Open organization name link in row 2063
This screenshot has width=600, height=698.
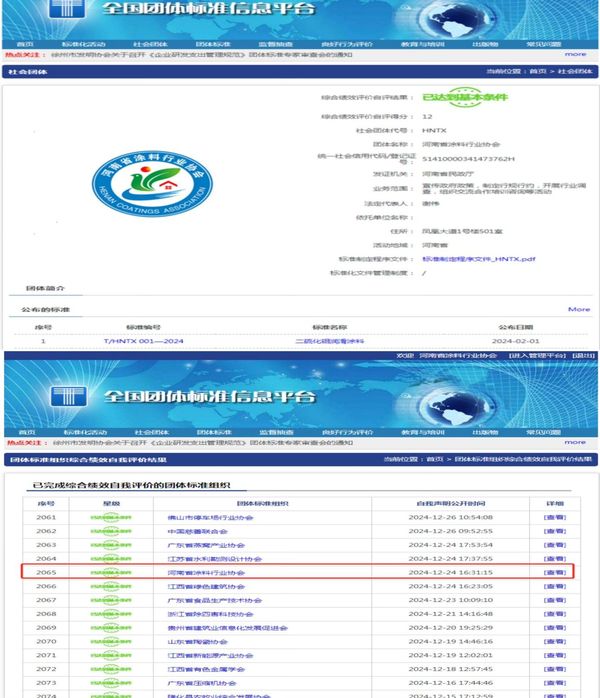point(206,545)
